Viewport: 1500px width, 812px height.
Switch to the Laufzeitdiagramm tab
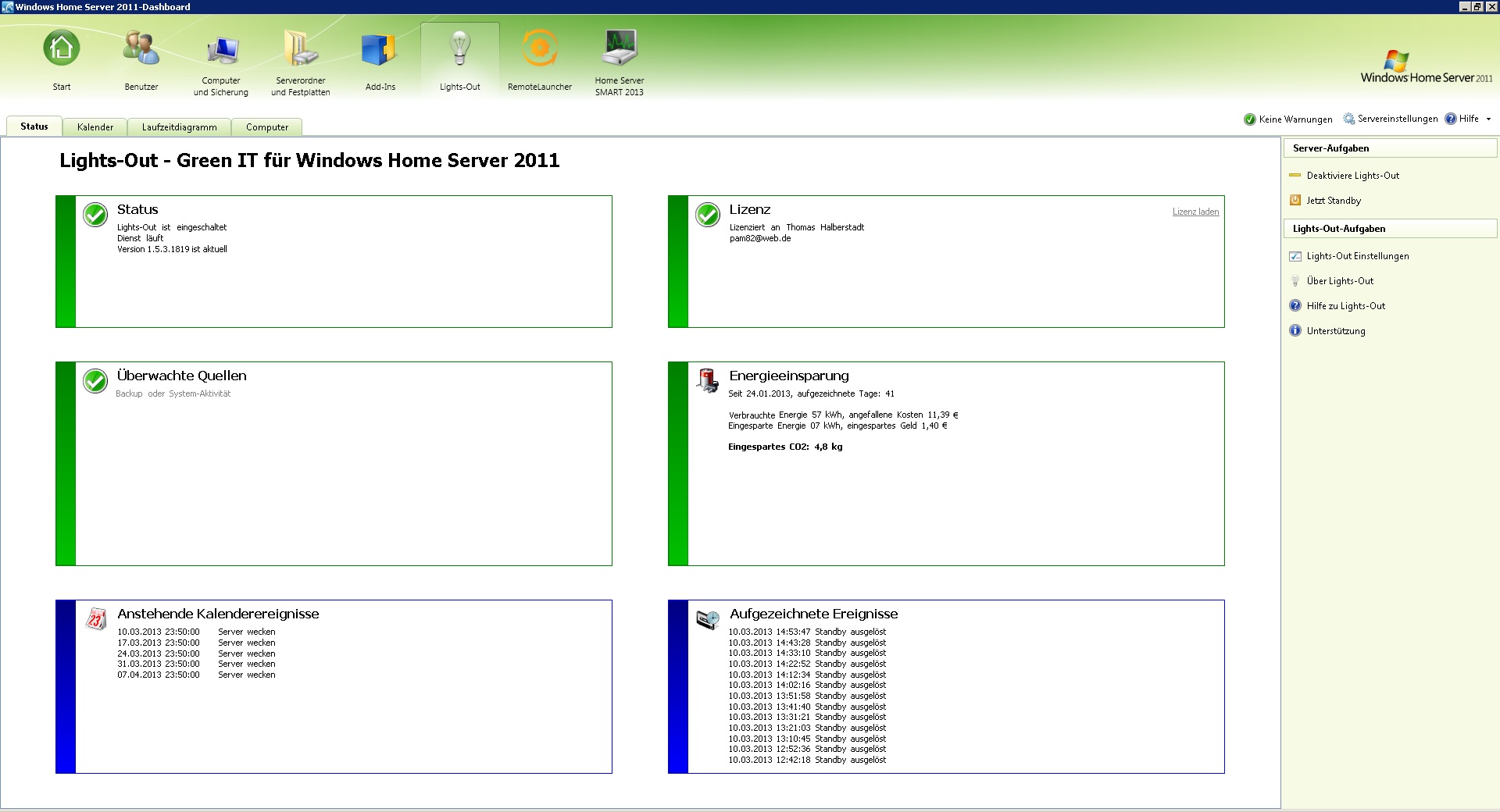click(x=180, y=127)
